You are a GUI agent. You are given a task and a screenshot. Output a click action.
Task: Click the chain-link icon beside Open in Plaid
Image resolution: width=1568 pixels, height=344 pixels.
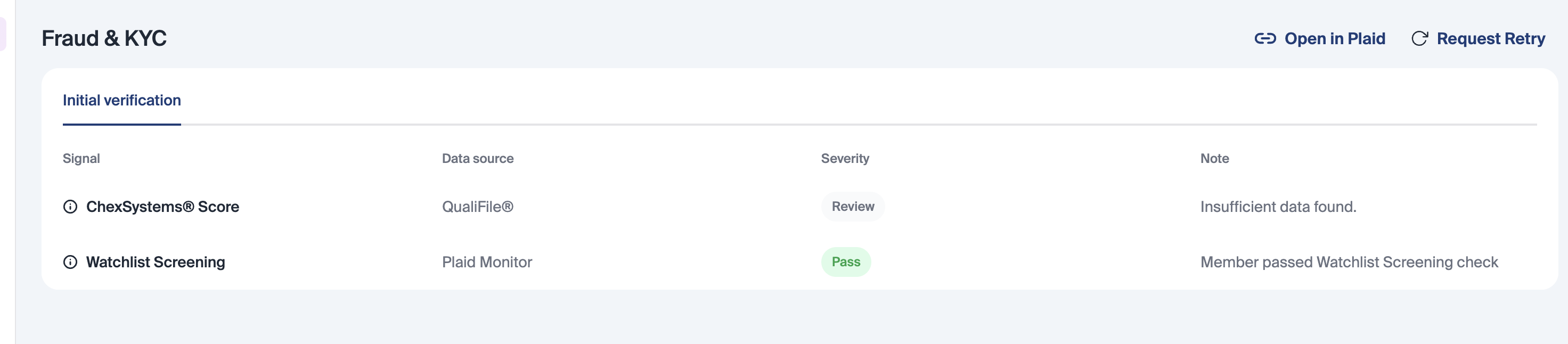[x=1265, y=39]
